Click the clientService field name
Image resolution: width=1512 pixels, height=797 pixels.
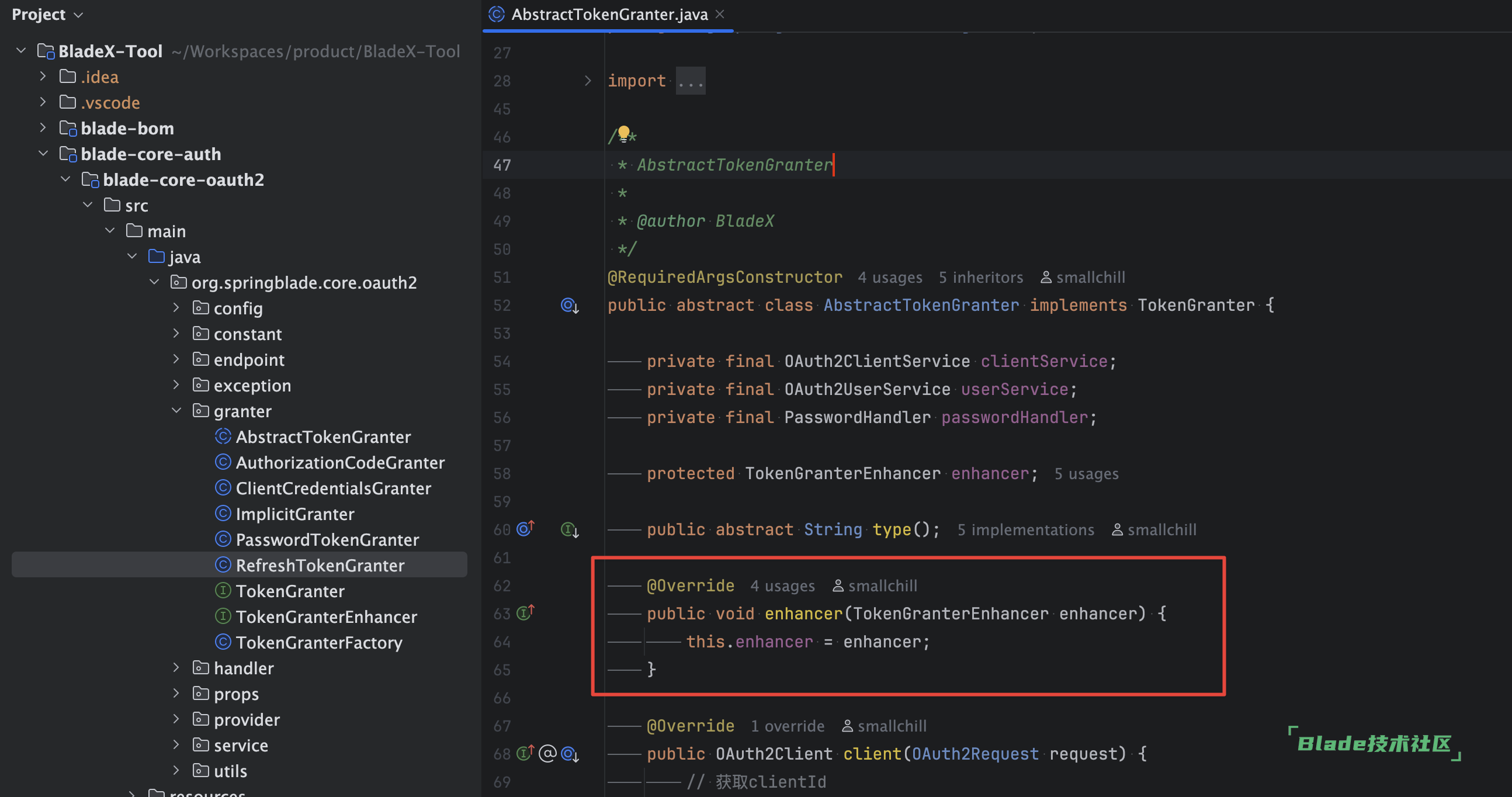coord(1043,361)
